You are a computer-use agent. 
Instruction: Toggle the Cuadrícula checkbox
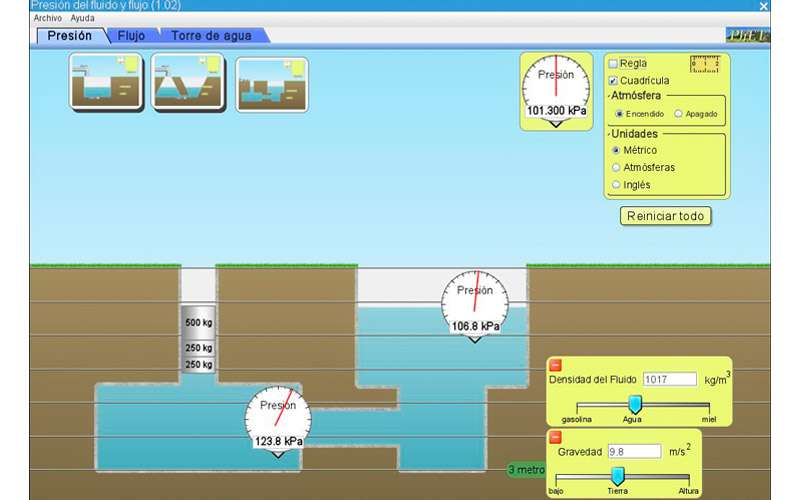click(x=614, y=80)
